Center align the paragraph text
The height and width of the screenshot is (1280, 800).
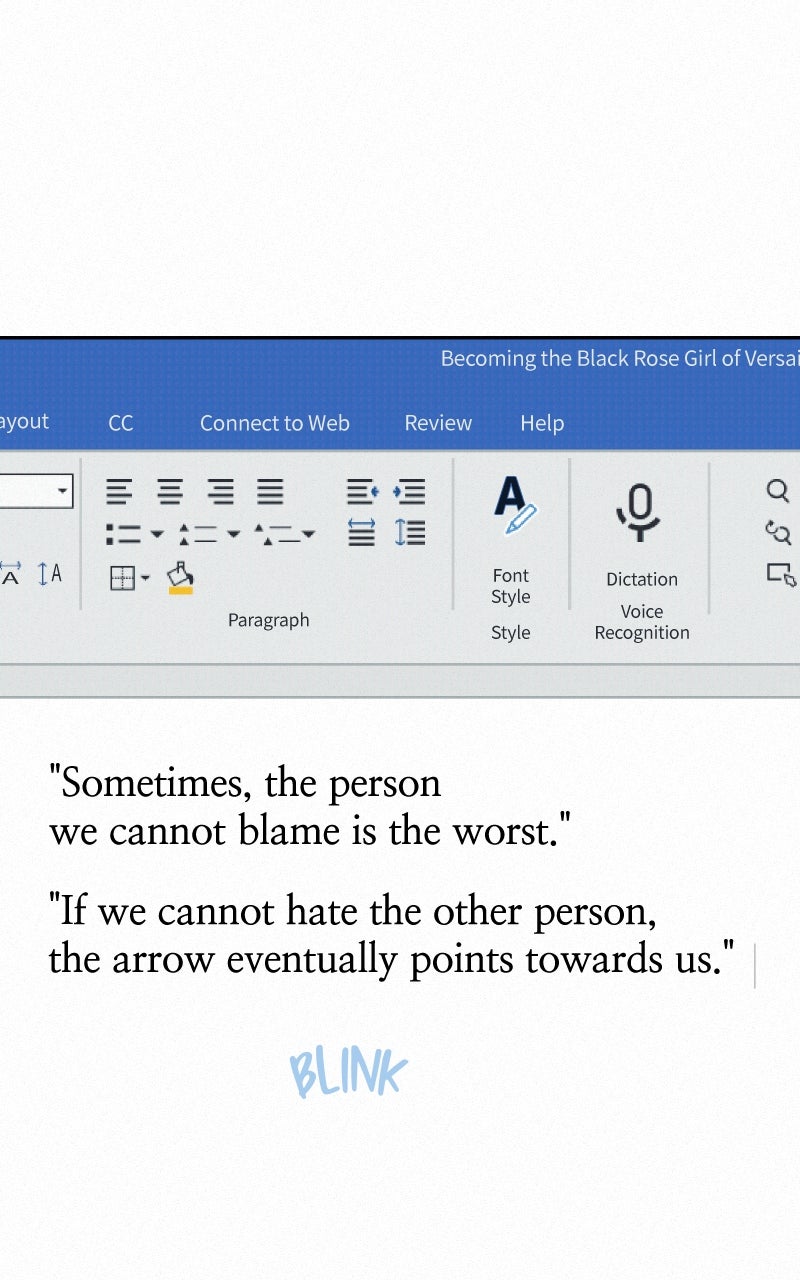point(171,491)
